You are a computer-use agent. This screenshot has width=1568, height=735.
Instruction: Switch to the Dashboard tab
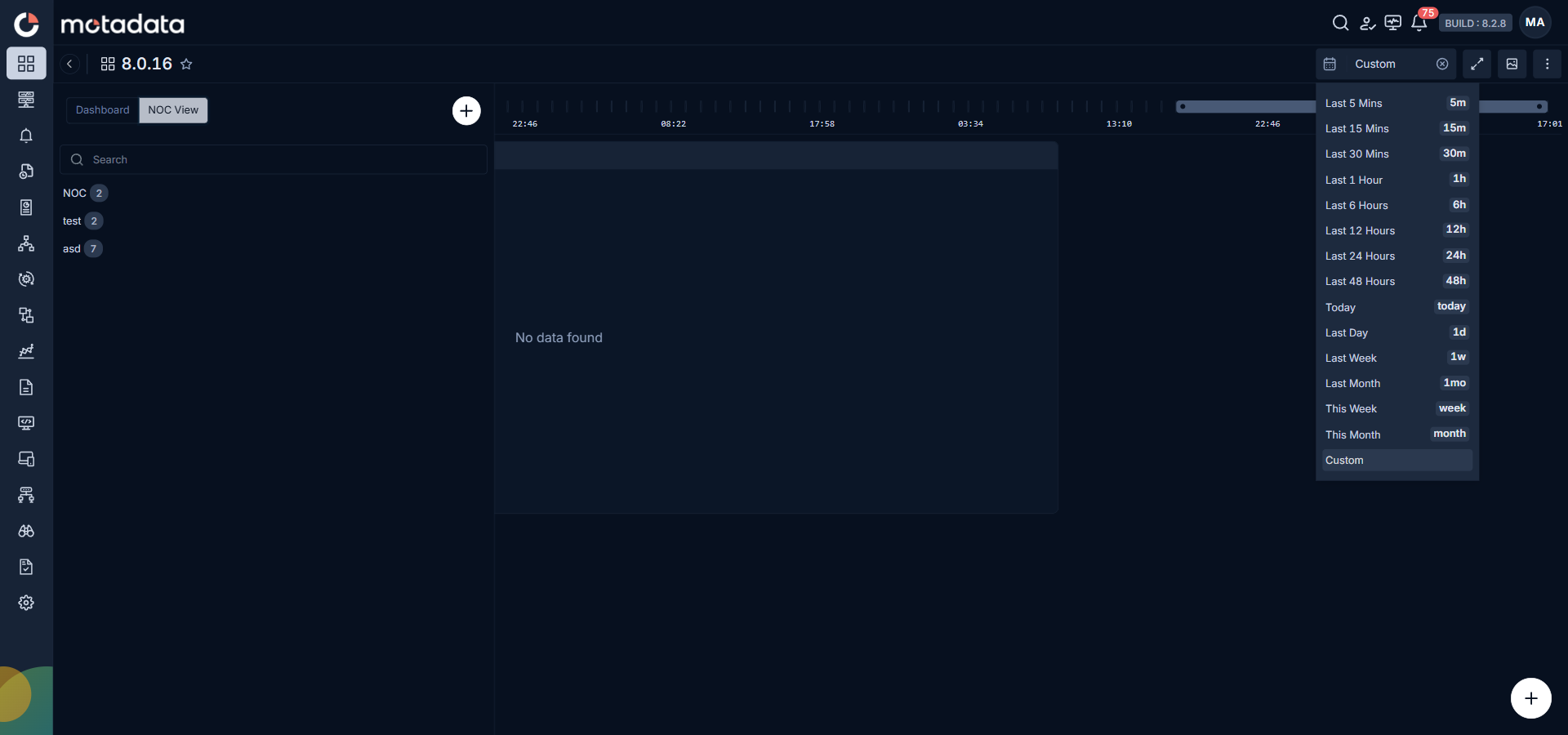(103, 110)
